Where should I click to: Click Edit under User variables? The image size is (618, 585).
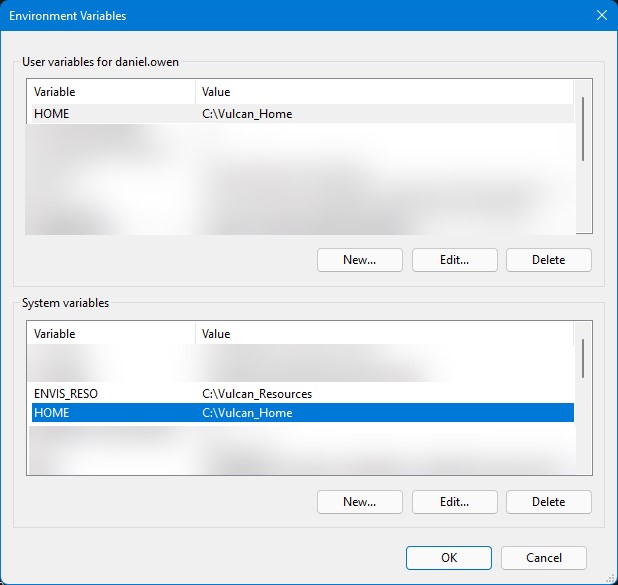[454, 260]
